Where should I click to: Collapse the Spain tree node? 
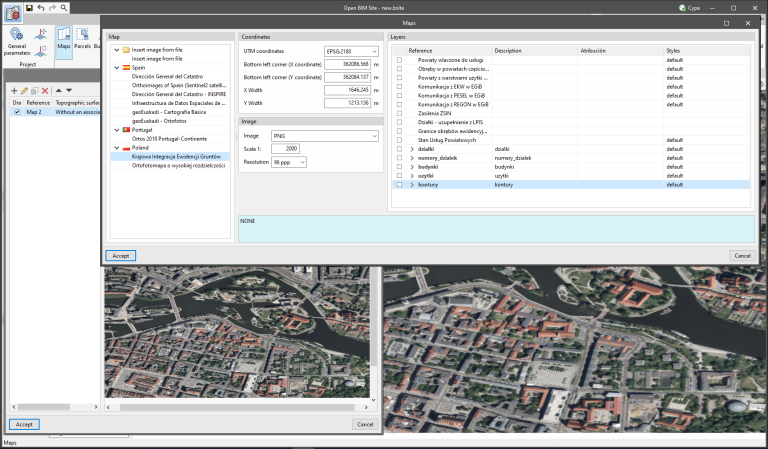click(x=117, y=68)
